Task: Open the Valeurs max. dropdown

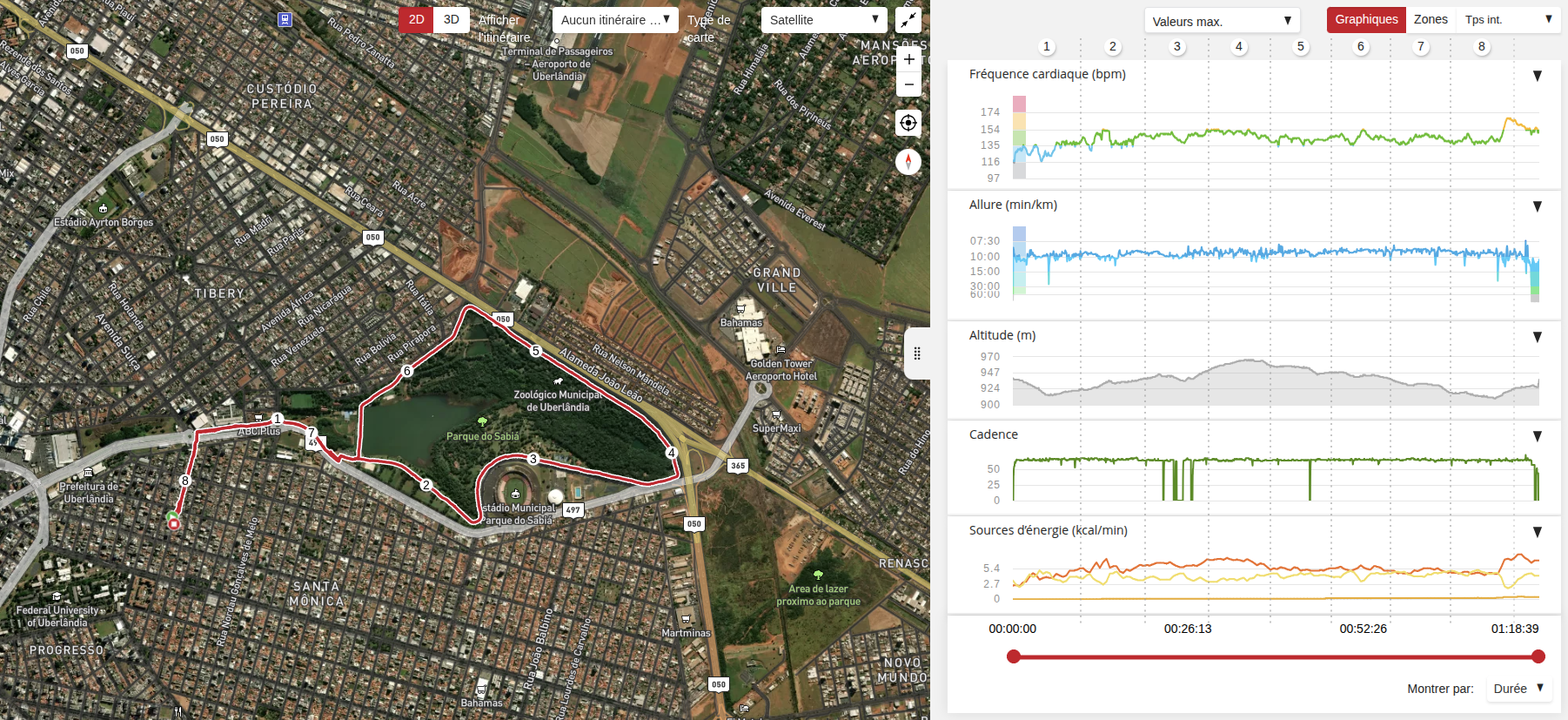Action: point(1222,21)
